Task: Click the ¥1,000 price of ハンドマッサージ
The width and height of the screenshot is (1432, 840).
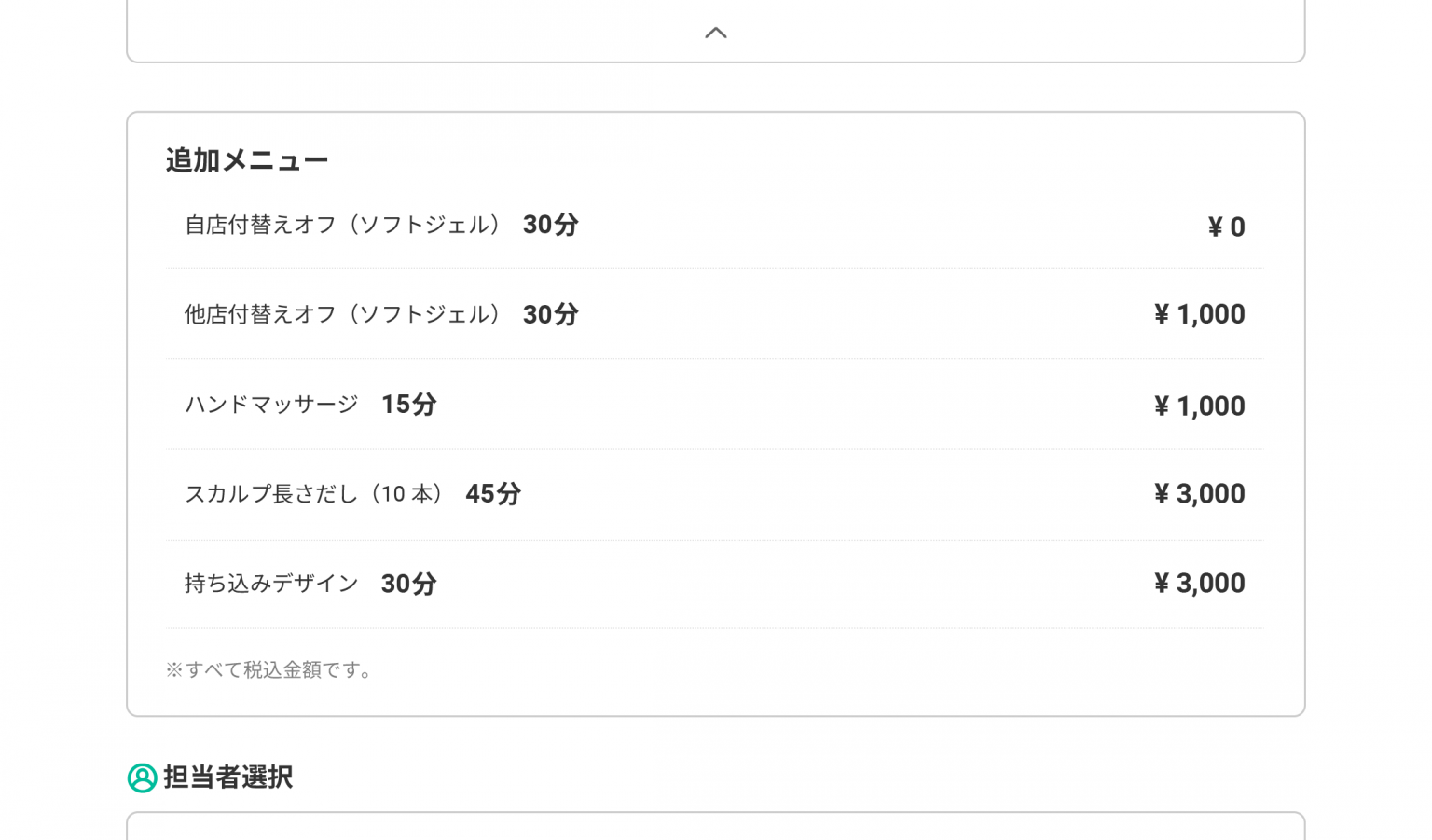Action: [1199, 406]
